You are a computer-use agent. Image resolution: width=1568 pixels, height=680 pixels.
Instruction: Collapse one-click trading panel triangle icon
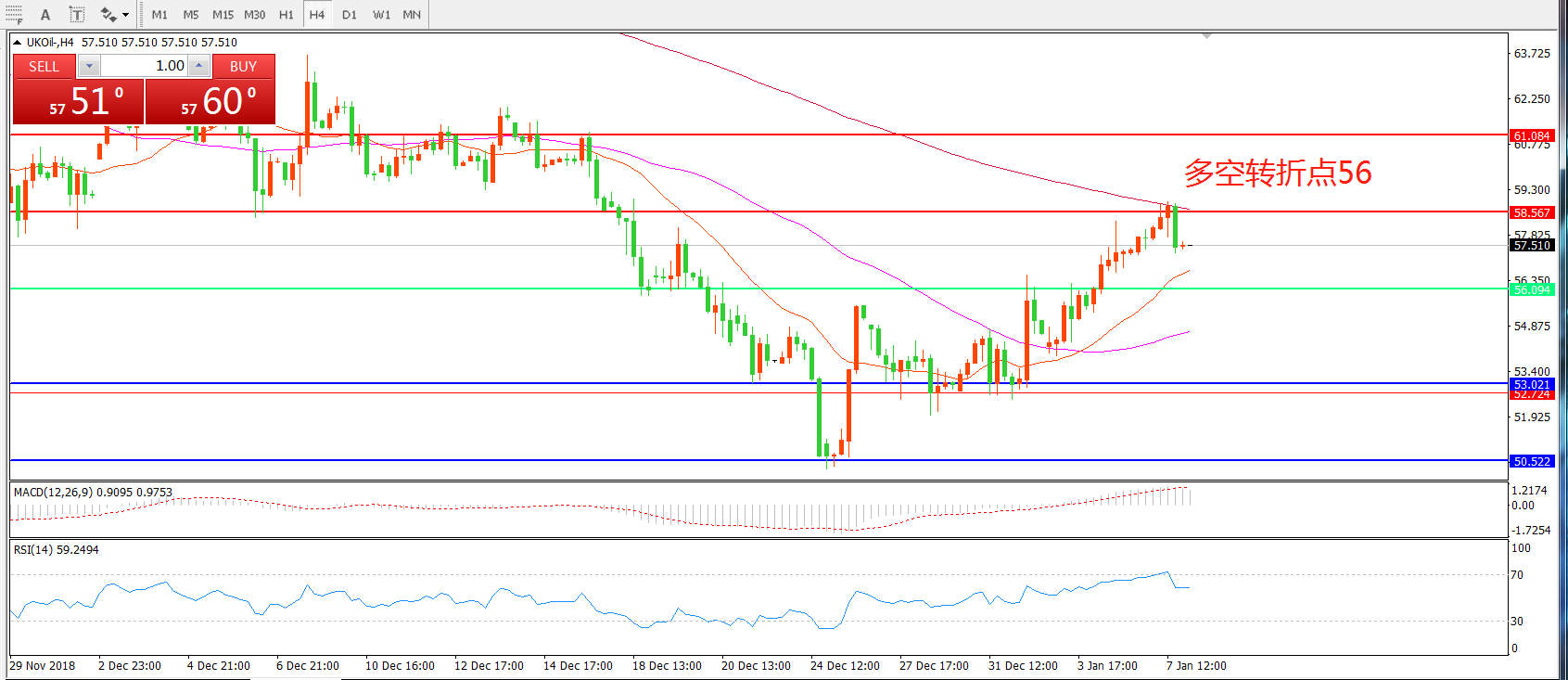(17, 43)
